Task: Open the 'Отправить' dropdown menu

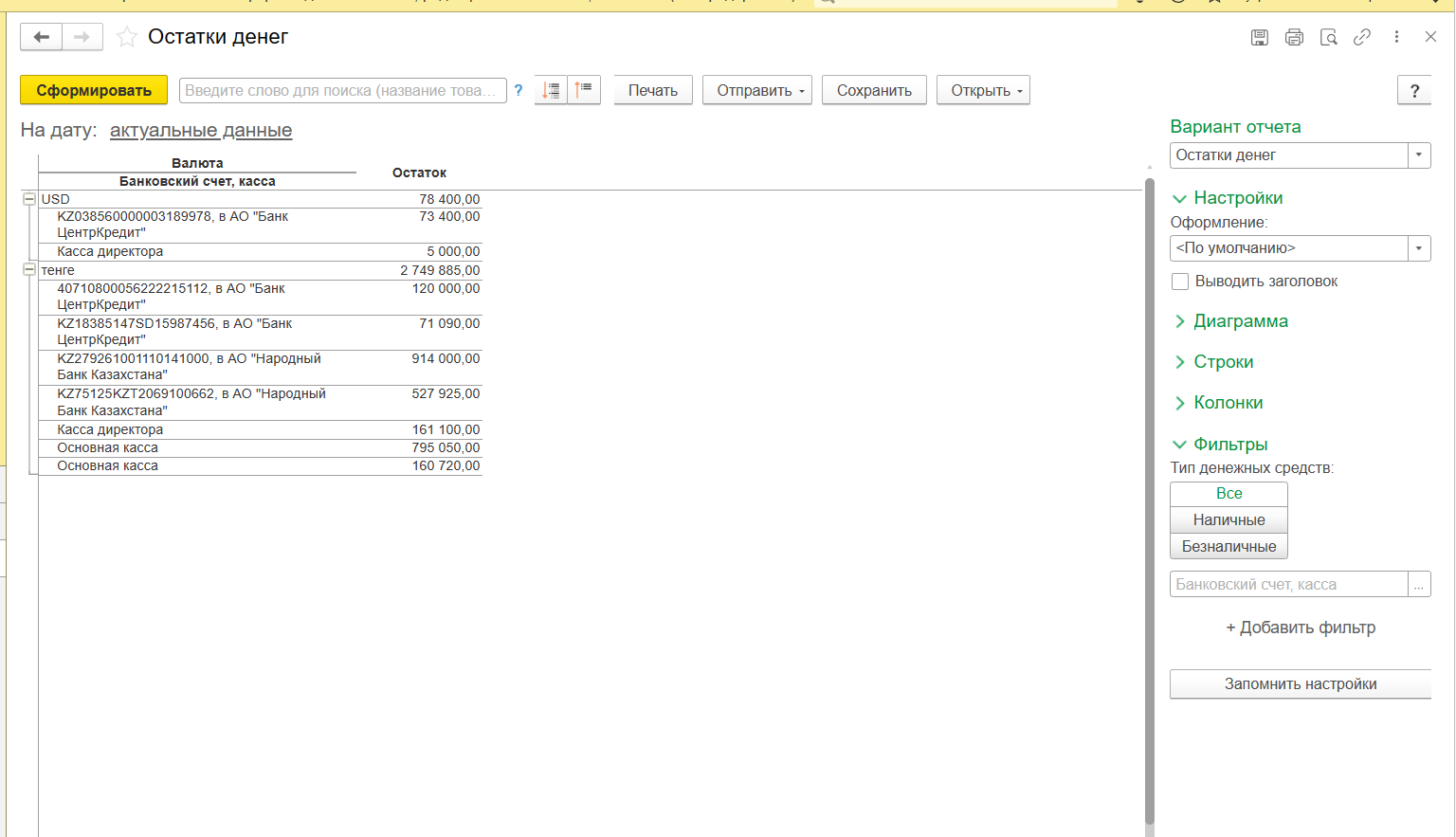Action: click(x=756, y=90)
